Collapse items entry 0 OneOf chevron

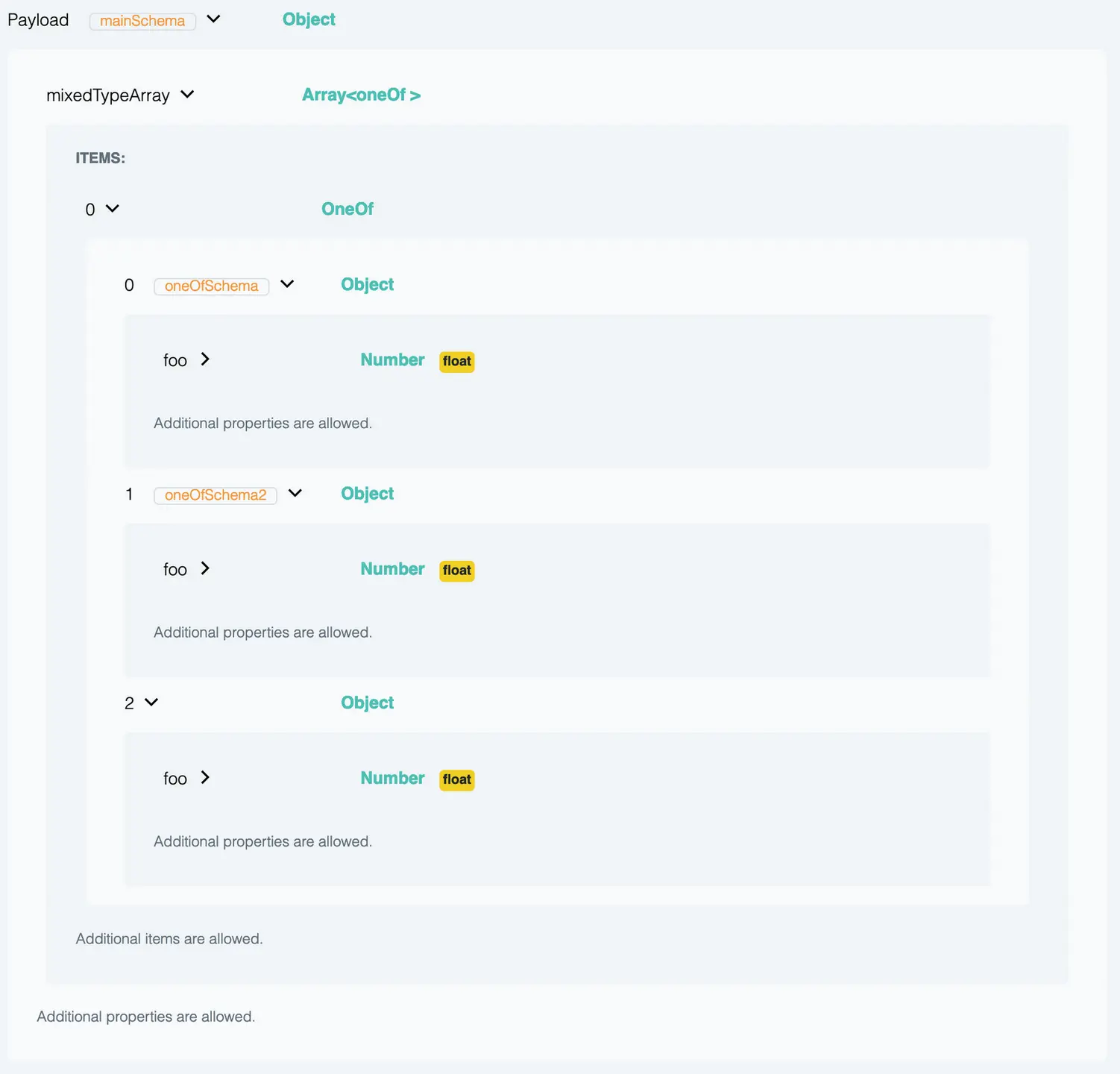click(113, 208)
